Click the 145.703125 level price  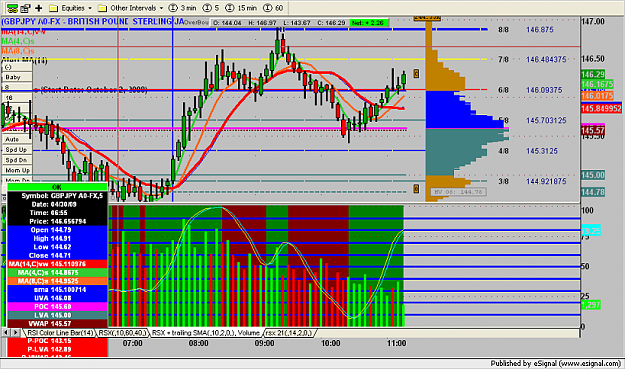pyautogui.click(x=546, y=120)
